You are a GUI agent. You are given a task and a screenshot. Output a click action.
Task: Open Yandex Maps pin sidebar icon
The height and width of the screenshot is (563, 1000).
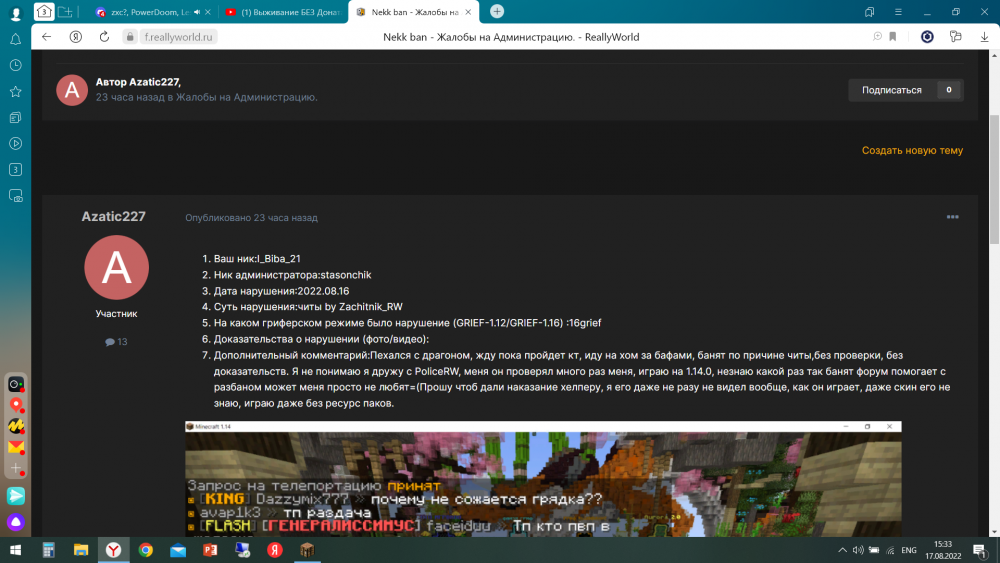[x=15, y=405]
